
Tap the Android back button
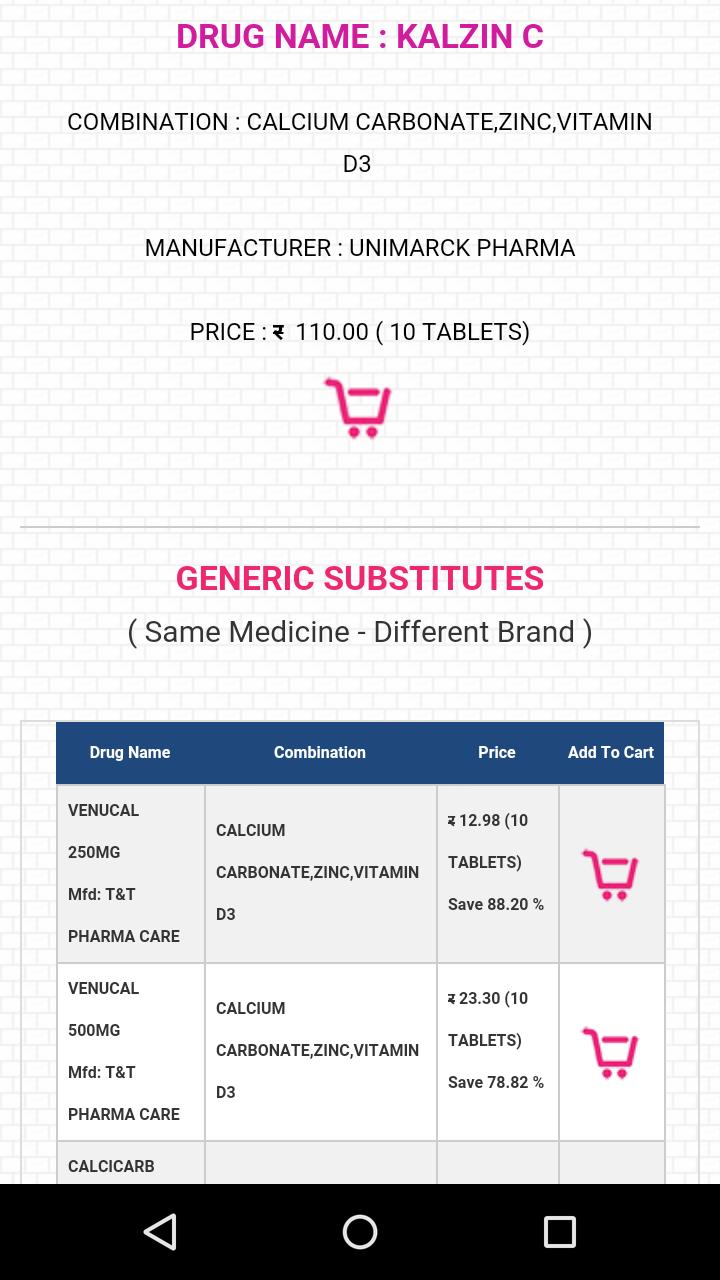pyautogui.click(x=160, y=1232)
